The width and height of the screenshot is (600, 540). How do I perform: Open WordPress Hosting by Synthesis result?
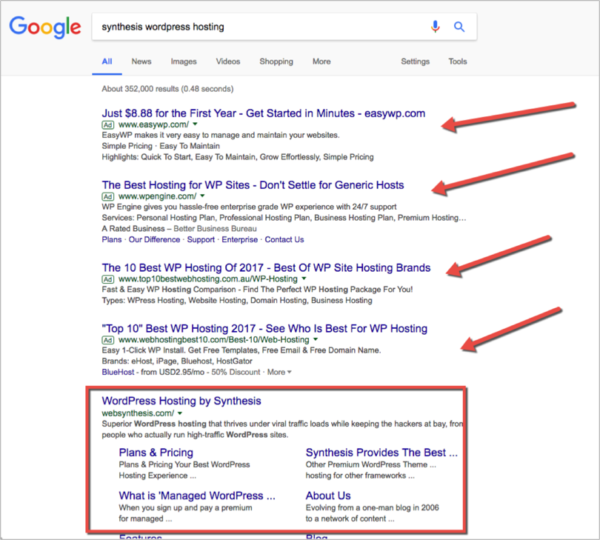pyautogui.click(x=181, y=401)
